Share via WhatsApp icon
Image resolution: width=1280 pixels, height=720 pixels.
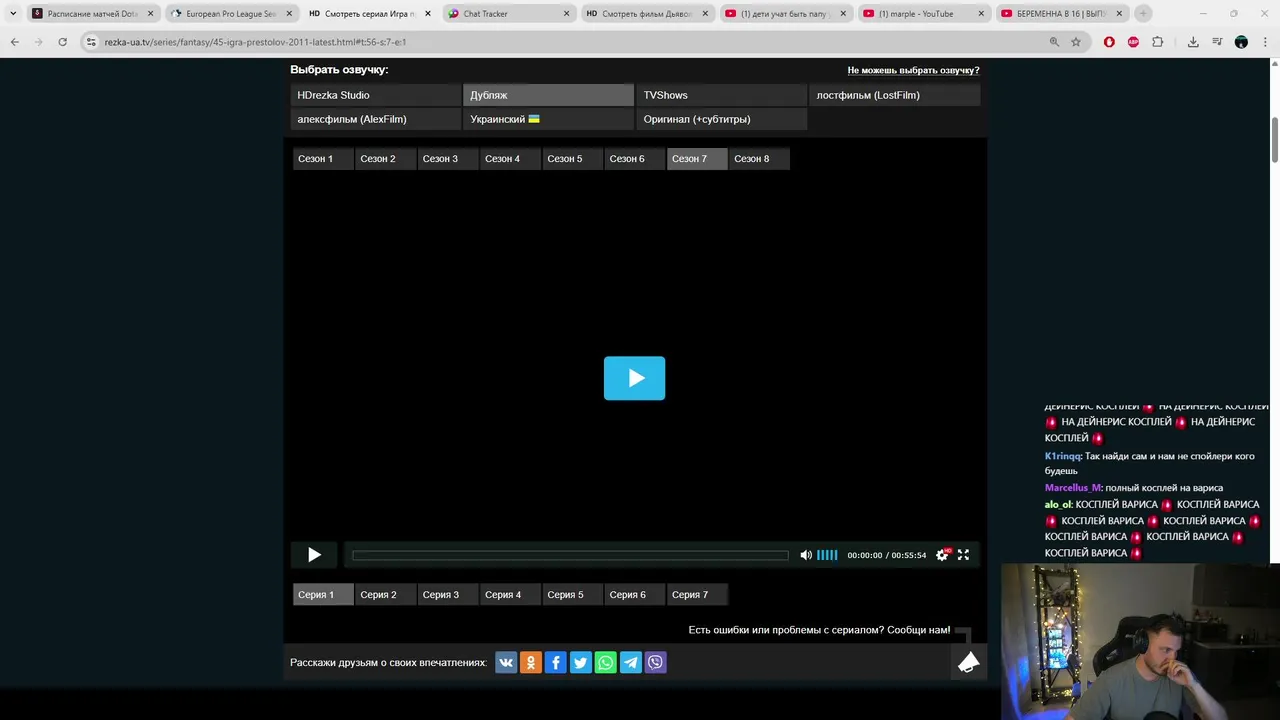(x=606, y=662)
